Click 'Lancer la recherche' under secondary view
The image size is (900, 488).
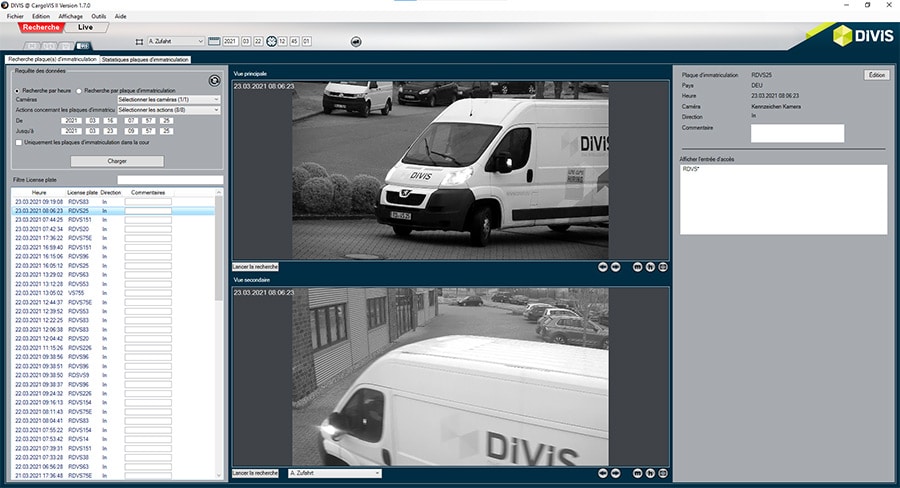coord(255,473)
